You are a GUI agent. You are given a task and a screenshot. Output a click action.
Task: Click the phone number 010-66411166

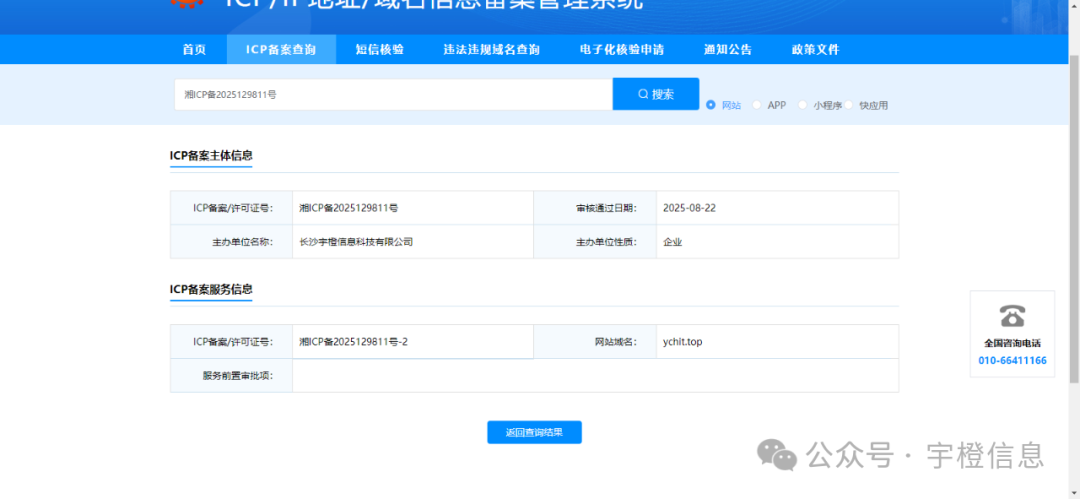1012,360
